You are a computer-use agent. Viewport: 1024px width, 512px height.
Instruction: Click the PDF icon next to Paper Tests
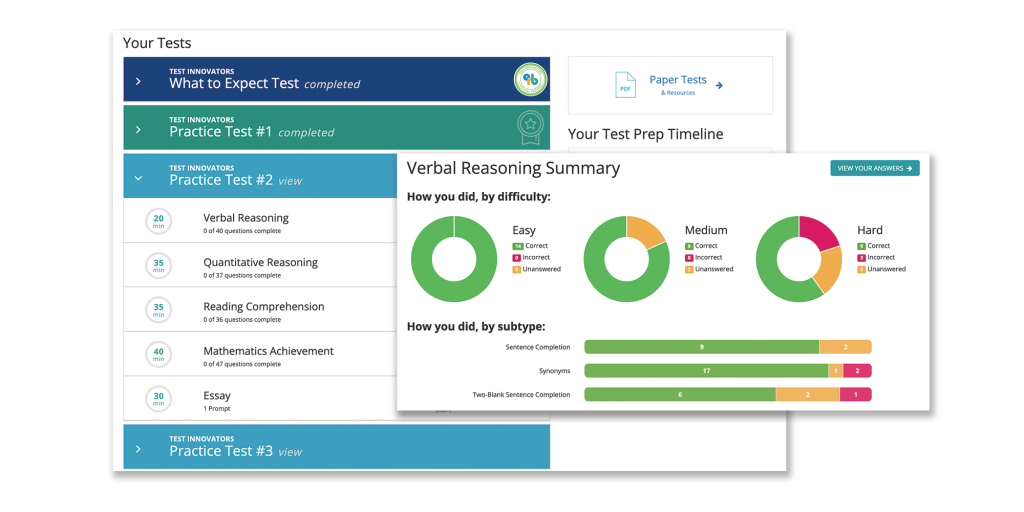pyautogui.click(x=625, y=86)
